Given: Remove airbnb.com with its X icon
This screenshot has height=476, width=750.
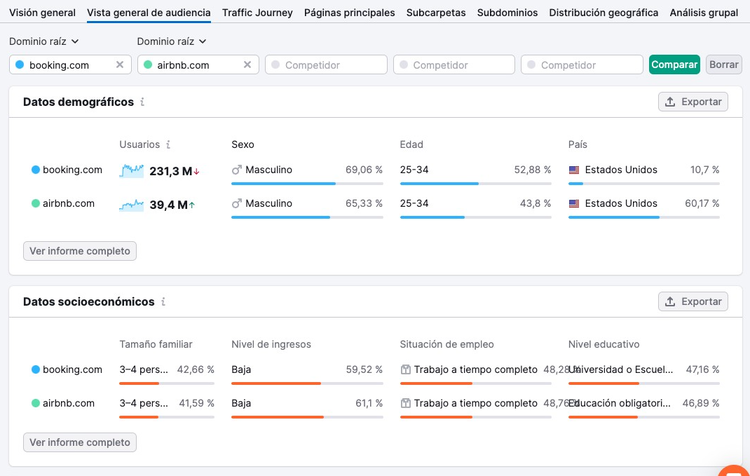Looking at the screenshot, I should (x=247, y=65).
